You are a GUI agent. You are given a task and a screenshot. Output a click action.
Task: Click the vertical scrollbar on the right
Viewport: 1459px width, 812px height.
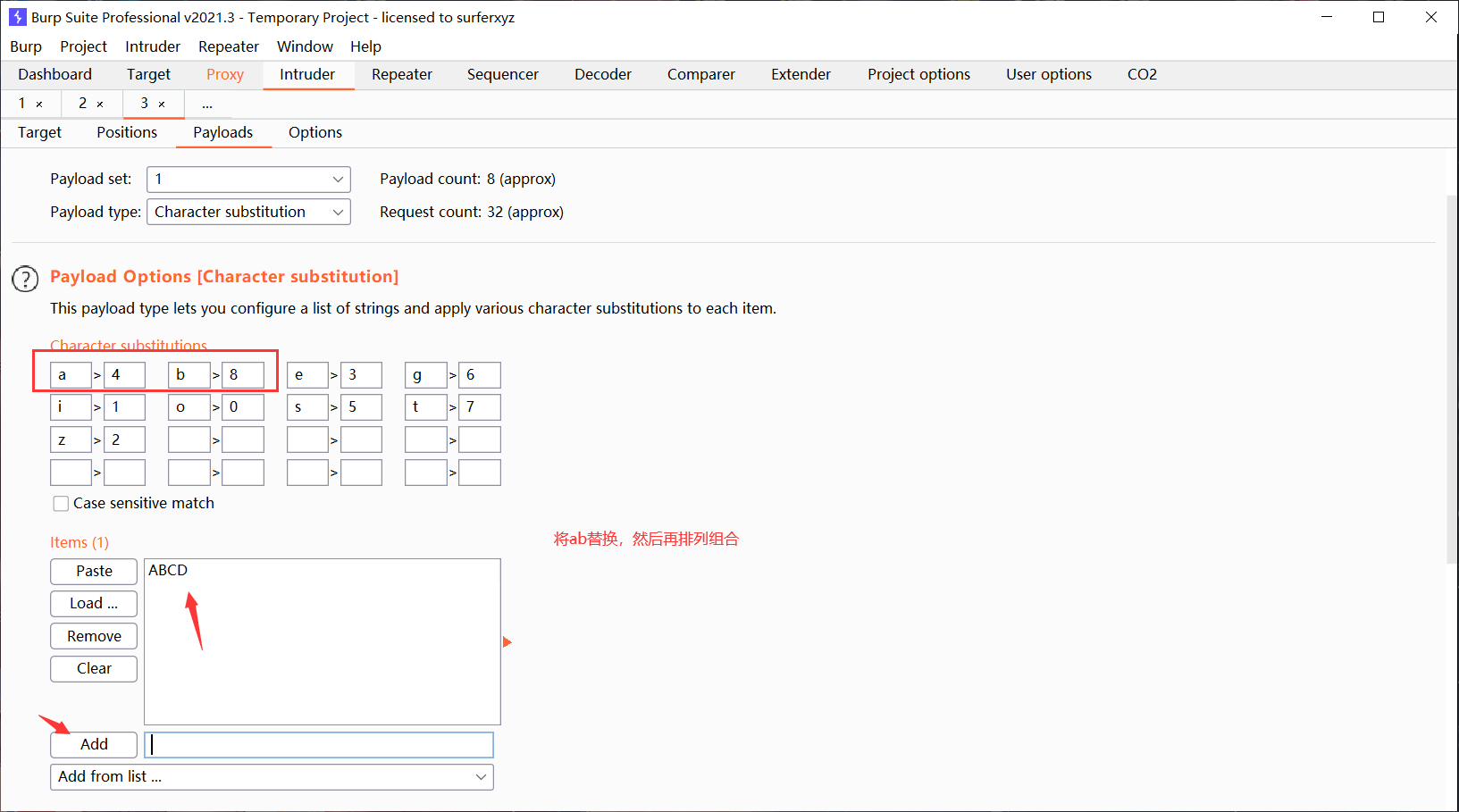[x=1452, y=380]
